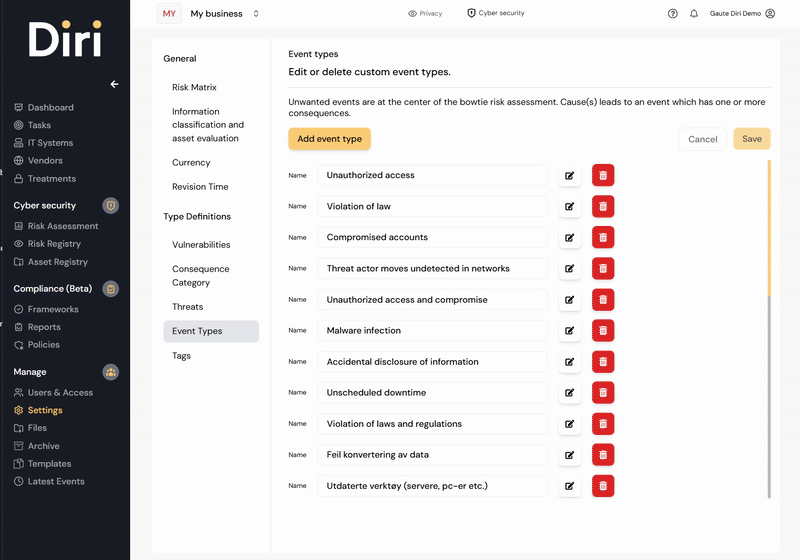
Task: Click the Cancel button
Action: pyautogui.click(x=703, y=139)
